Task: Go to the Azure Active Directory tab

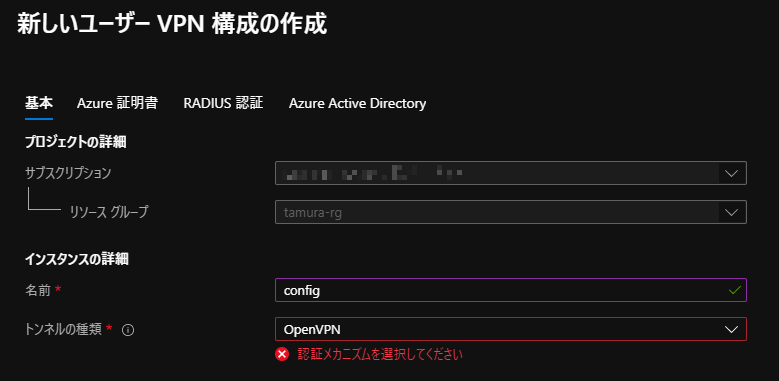Action: pyautogui.click(x=357, y=103)
